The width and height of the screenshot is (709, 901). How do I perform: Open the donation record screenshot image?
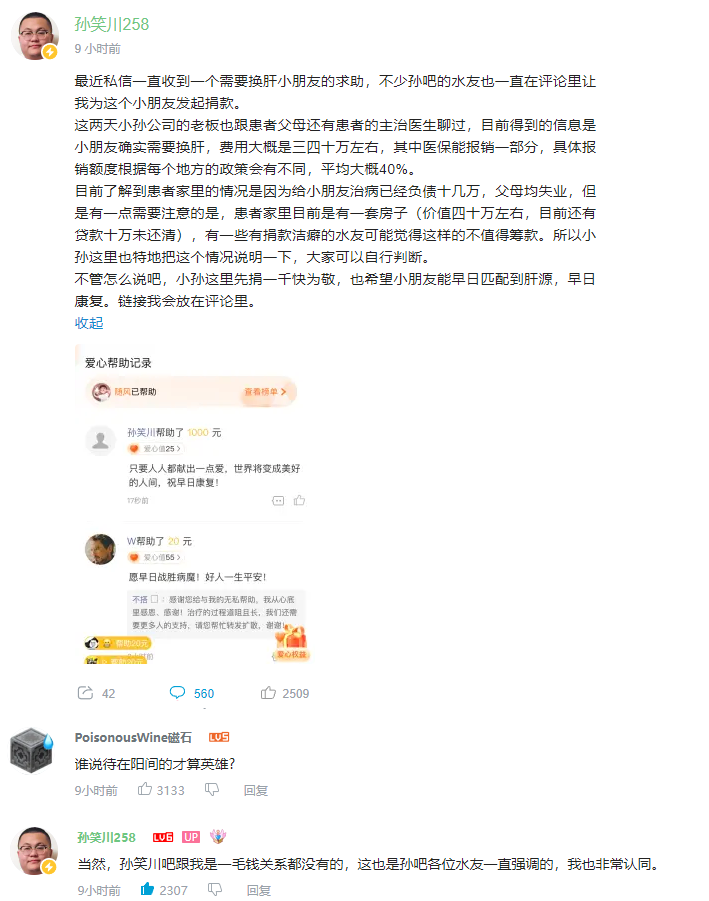(x=192, y=504)
